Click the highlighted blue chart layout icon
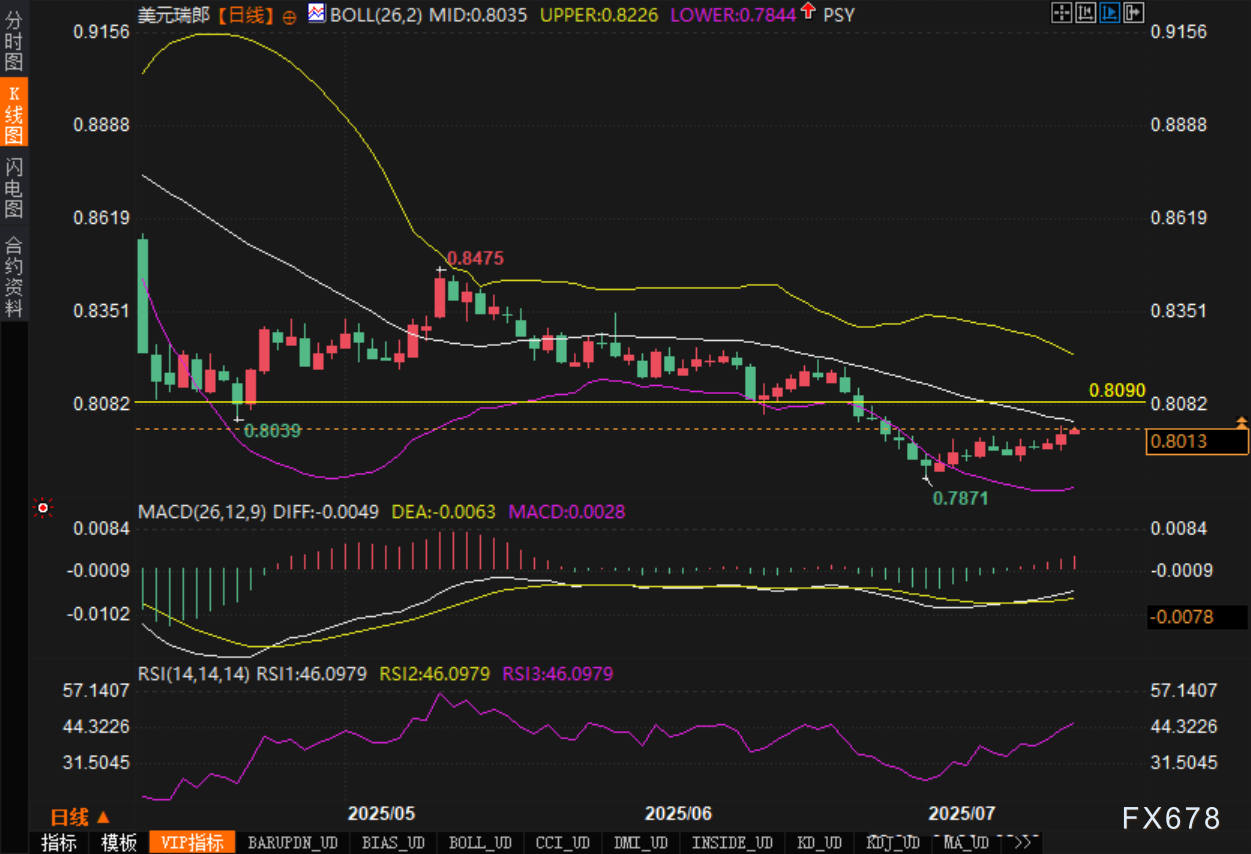The height and width of the screenshot is (854, 1251). pyautogui.click(x=1109, y=13)
